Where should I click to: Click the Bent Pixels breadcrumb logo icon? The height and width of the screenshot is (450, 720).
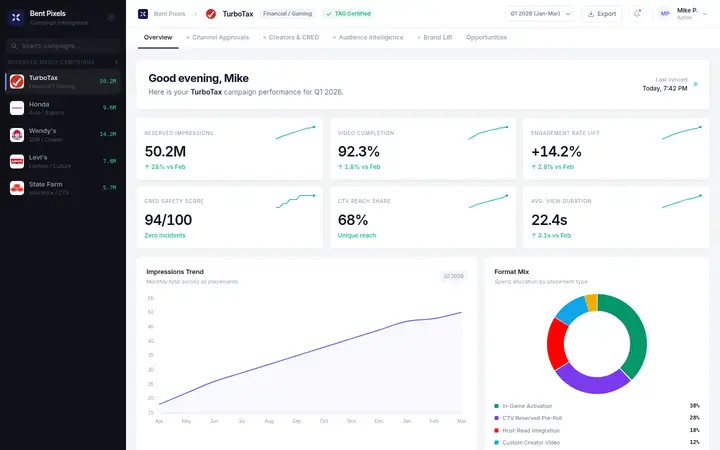[x=143, y=14]
